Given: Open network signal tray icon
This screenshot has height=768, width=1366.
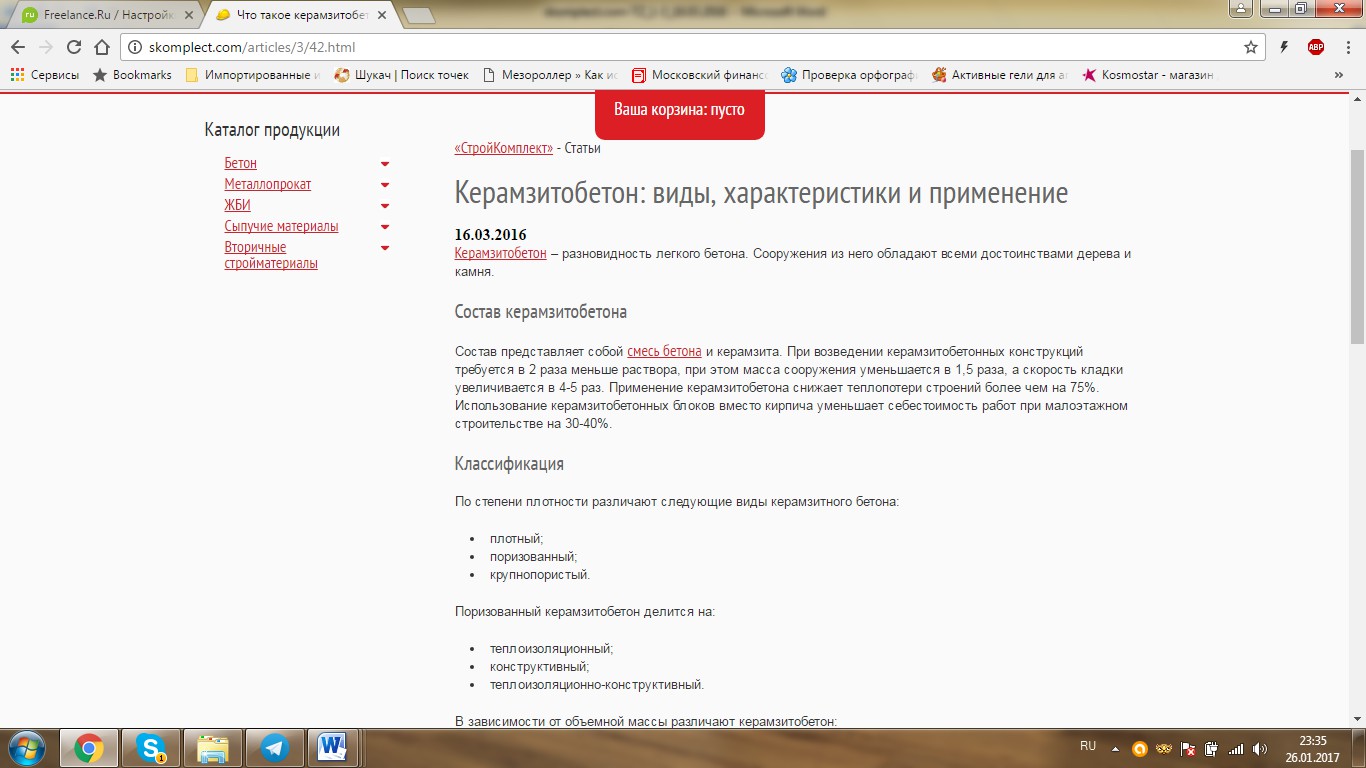Looking at the screenshot, I should point(1236,748).
